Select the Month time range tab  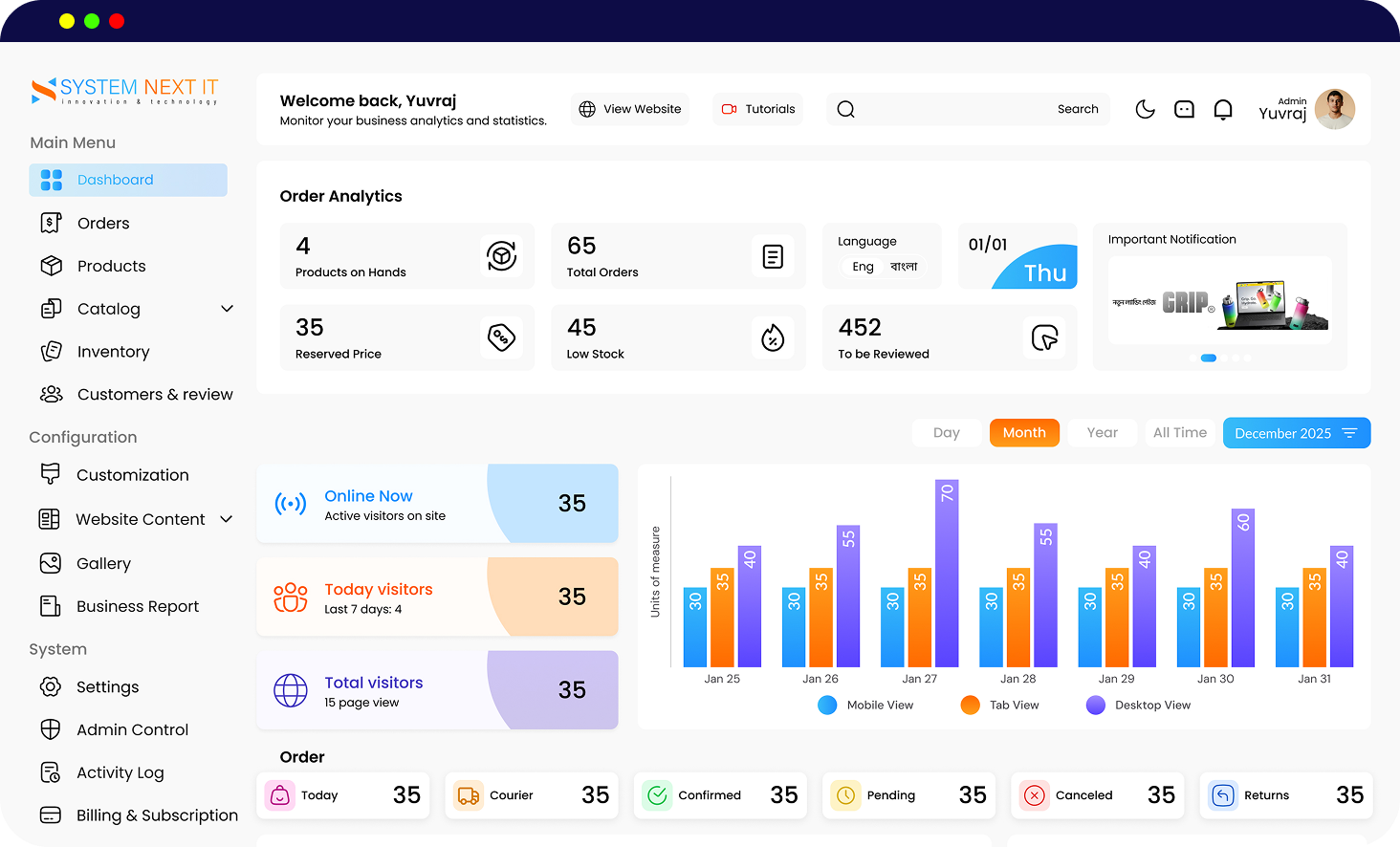click(1024, 433)
